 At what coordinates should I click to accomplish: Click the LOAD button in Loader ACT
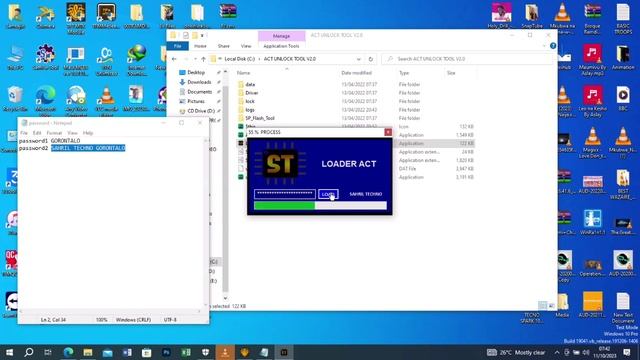tap(328, 194)
